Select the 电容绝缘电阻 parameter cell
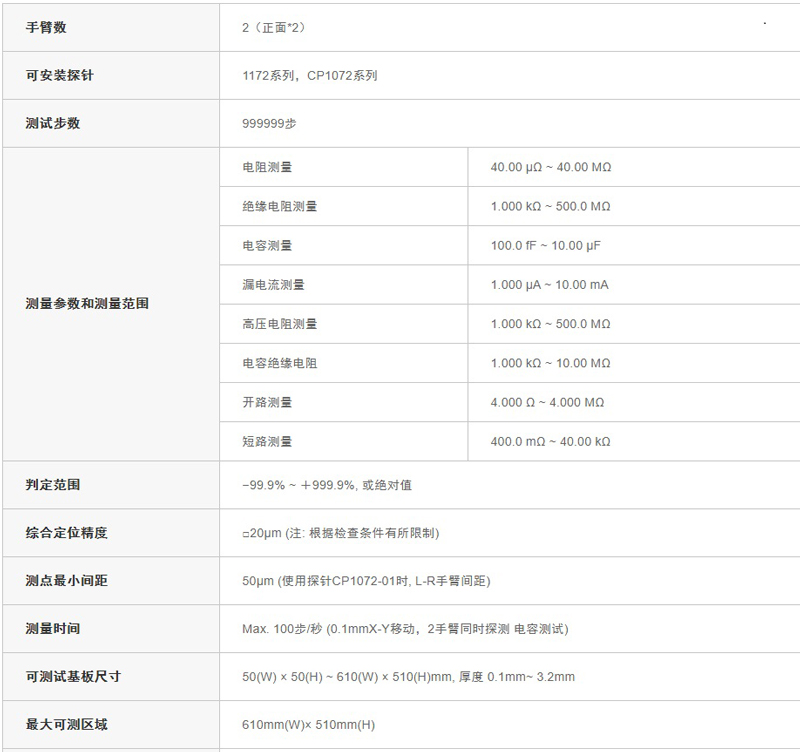This screenshot has height=752, width=800. point(344,364)
